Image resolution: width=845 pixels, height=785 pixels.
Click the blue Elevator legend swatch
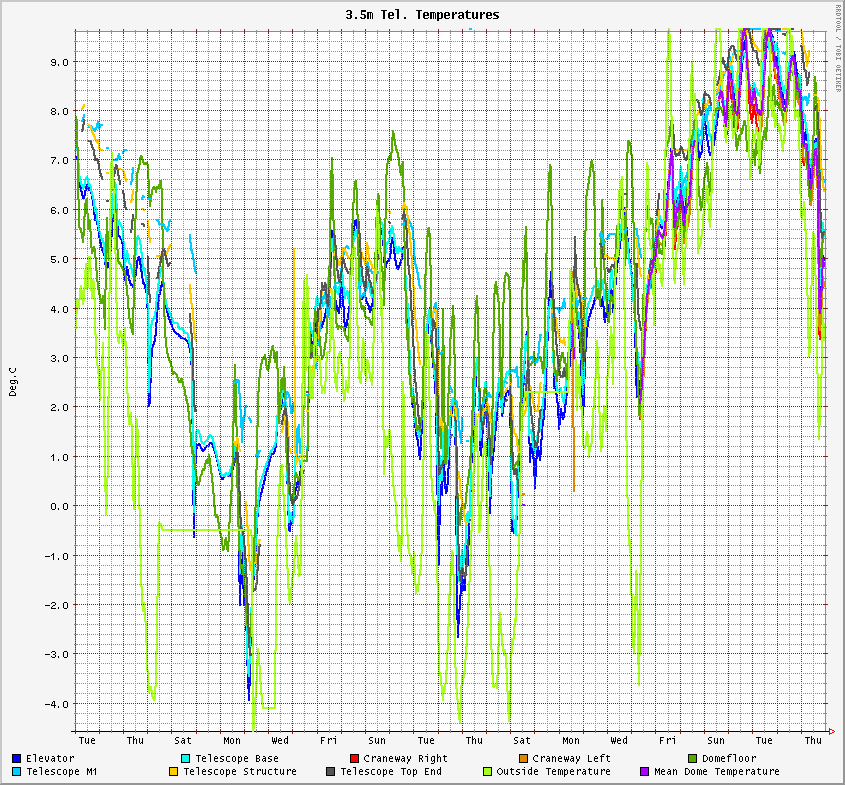pos(17,759)
